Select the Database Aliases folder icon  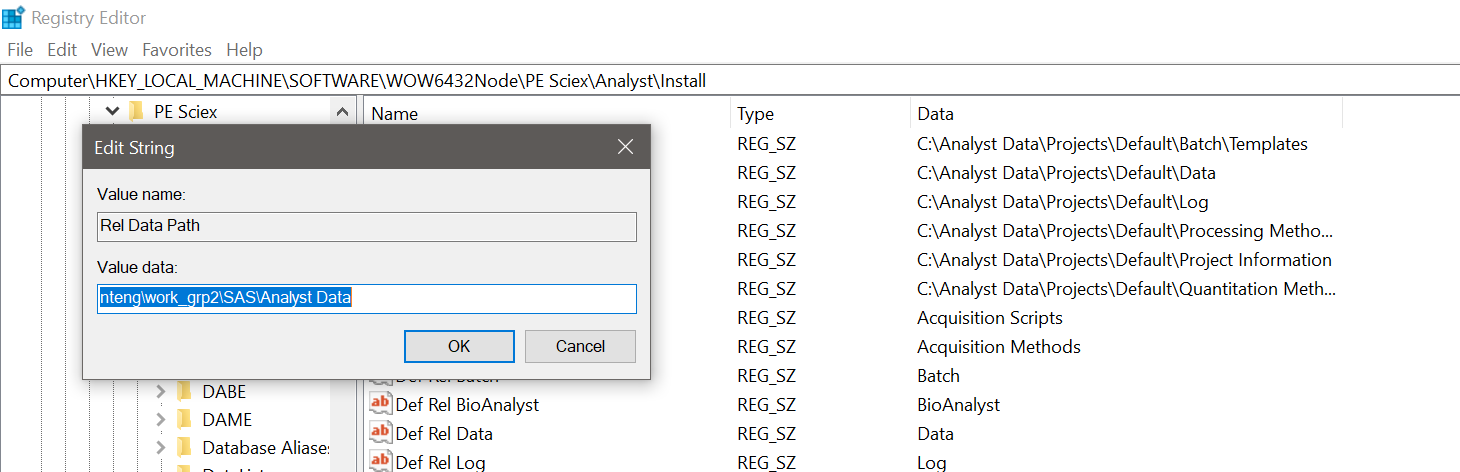tap(184, 447)
